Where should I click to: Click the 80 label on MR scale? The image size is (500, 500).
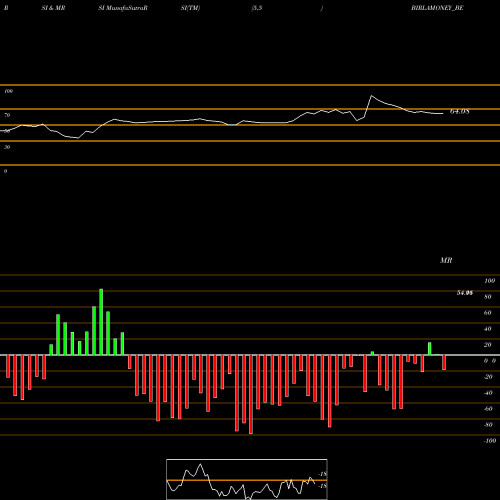(488, 297)
